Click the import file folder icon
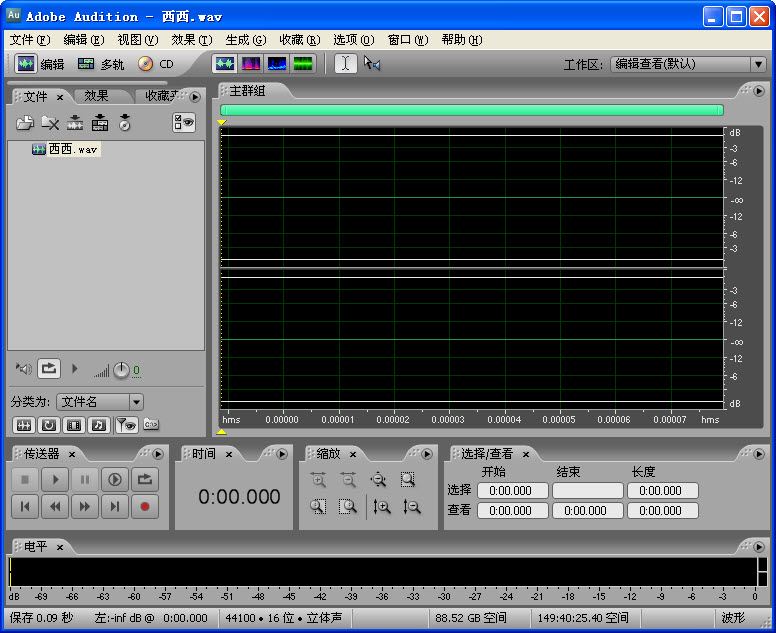This screenshot has width=776, height=633. click(24, 122)
